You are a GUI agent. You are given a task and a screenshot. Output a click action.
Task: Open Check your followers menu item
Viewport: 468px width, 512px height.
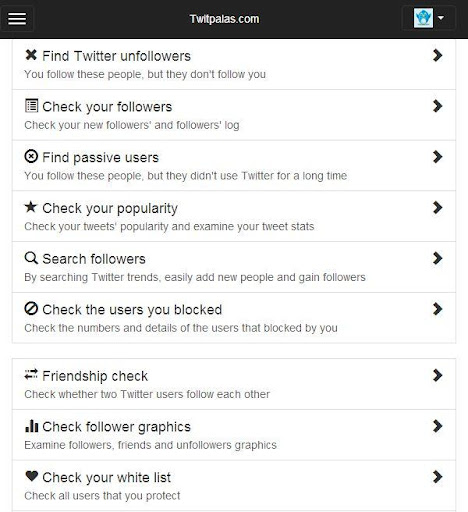234,115
